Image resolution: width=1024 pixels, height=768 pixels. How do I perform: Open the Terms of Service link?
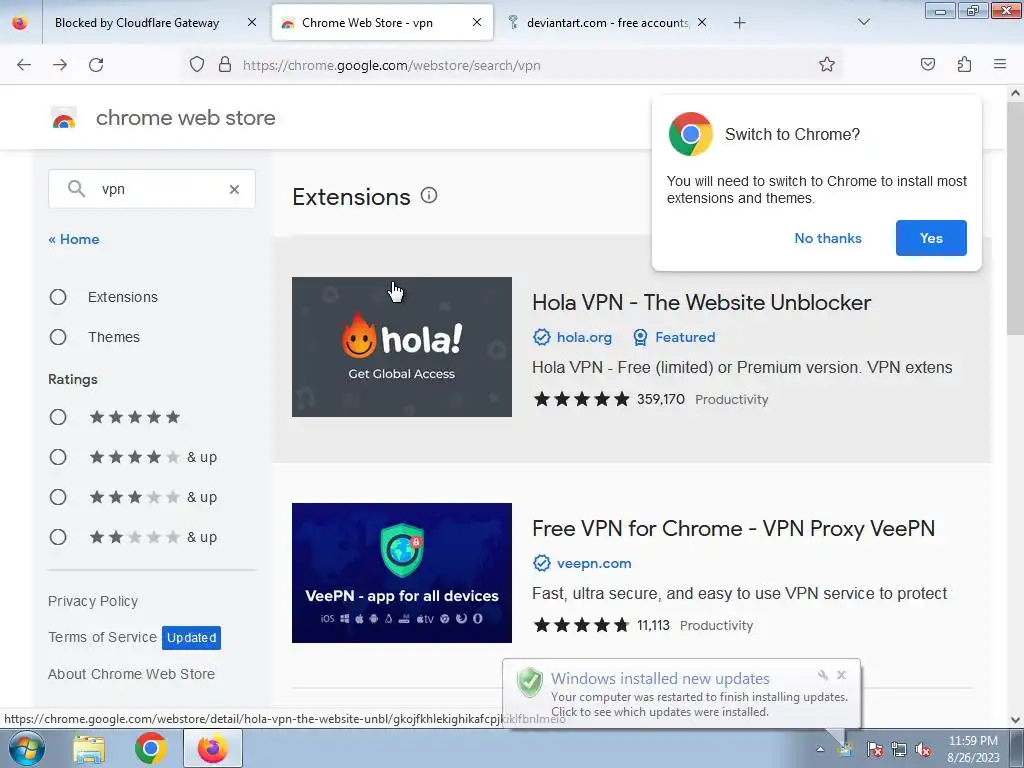point(103,637)
